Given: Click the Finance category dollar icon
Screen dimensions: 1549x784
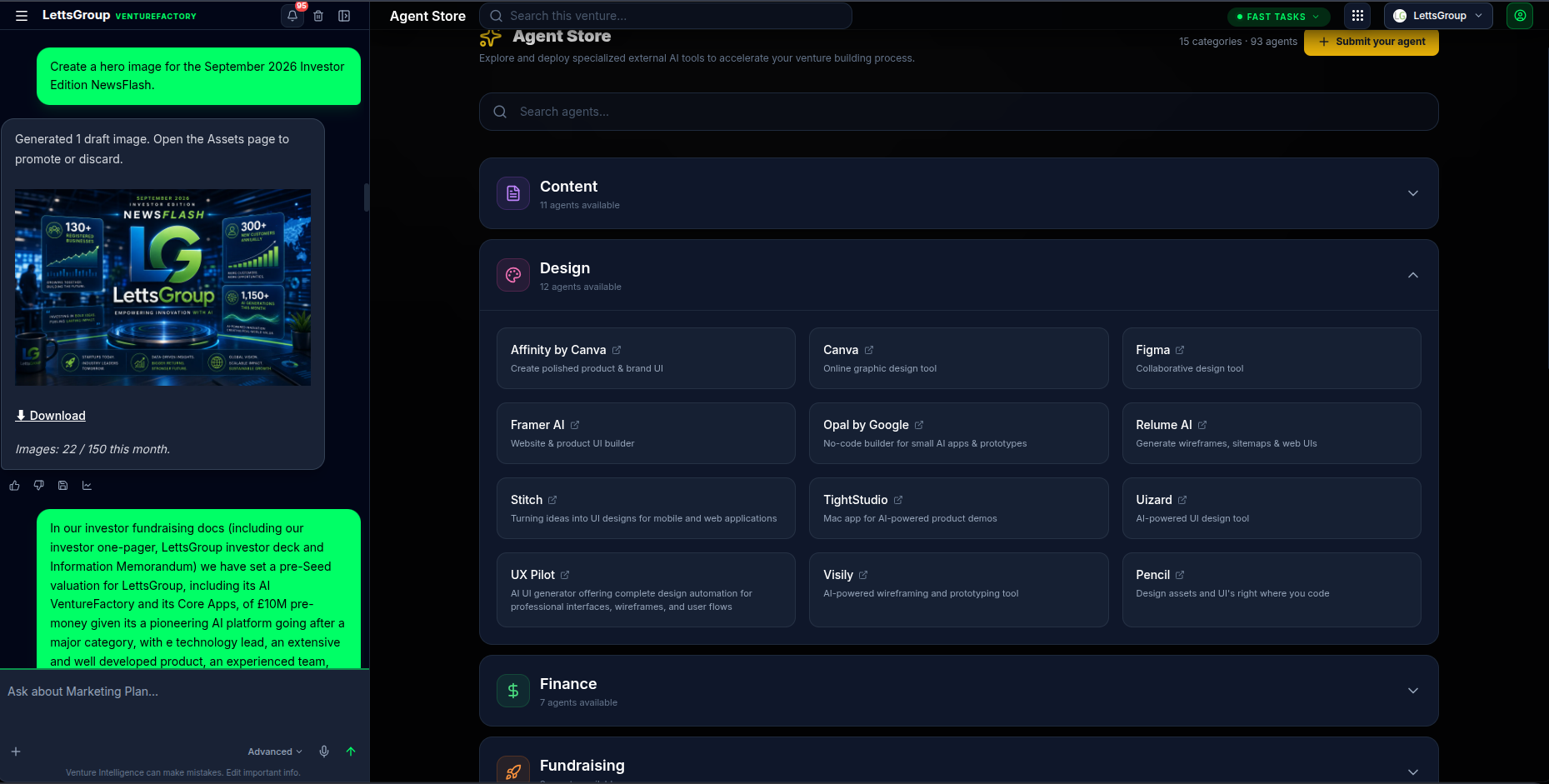Looking at the screenshot, I should pyautogui.click(x=513, y=691).
